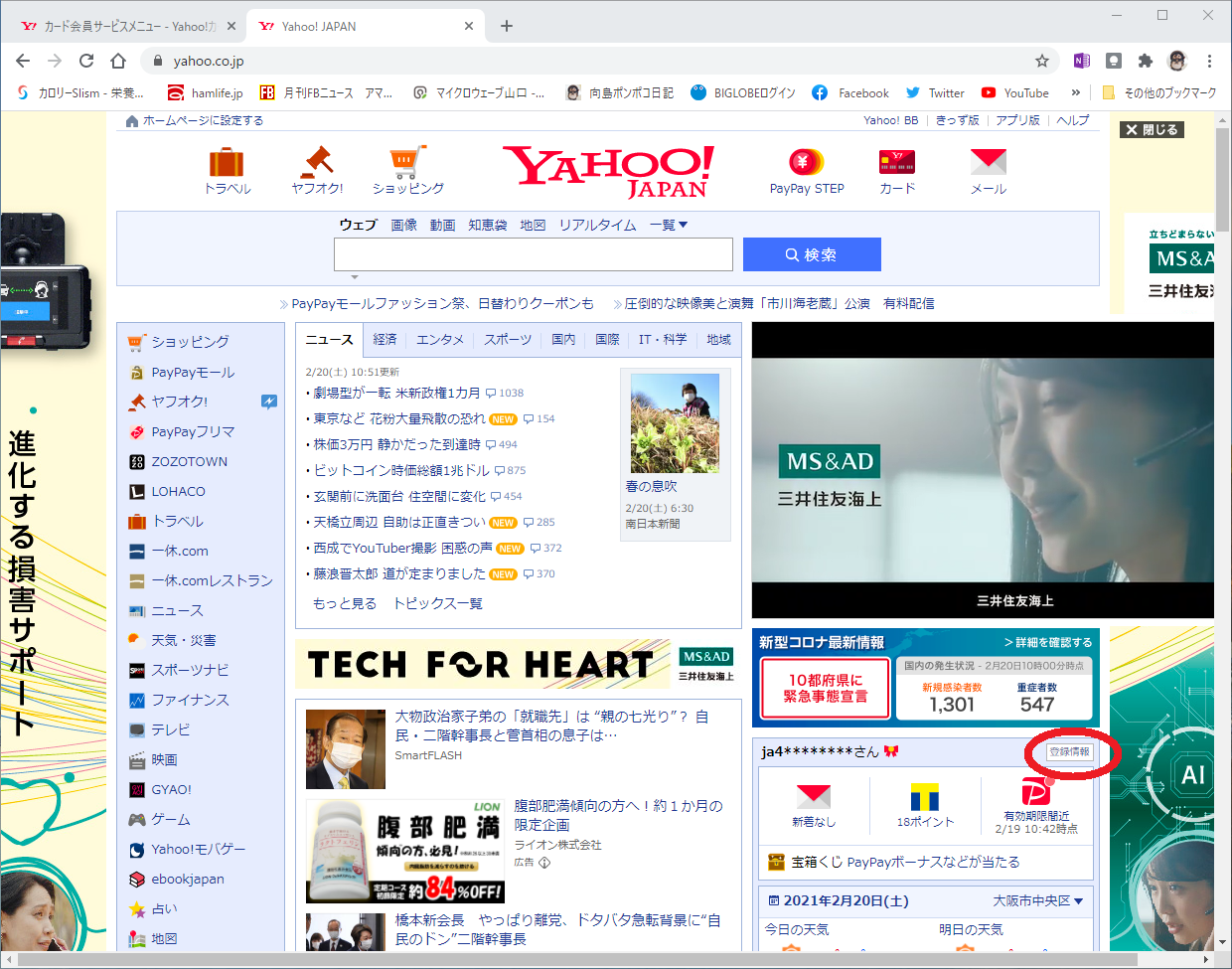
Task: Open ファイナンス in sidebar
Action: 190,700
